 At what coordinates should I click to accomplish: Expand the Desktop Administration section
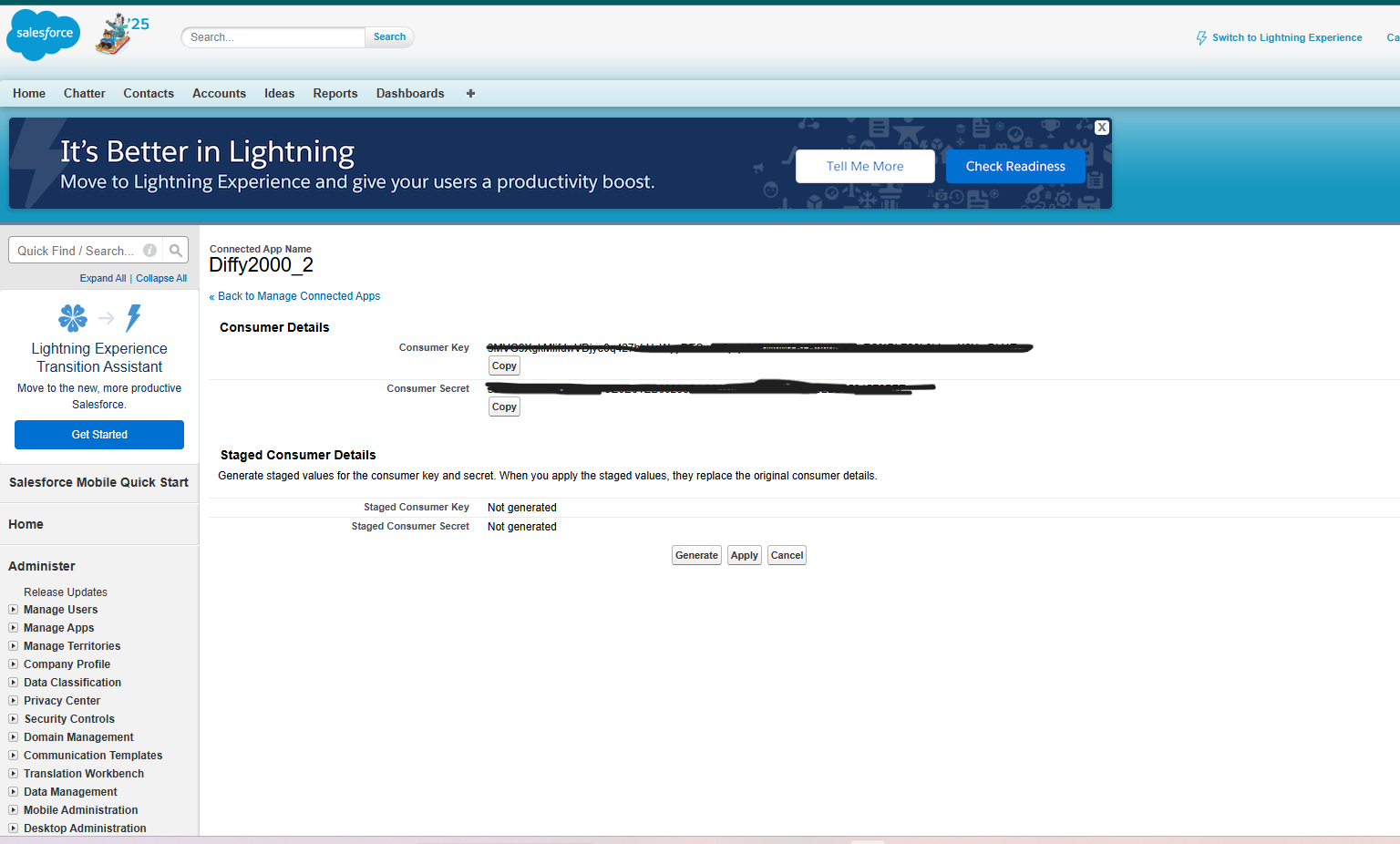point(14,829)
